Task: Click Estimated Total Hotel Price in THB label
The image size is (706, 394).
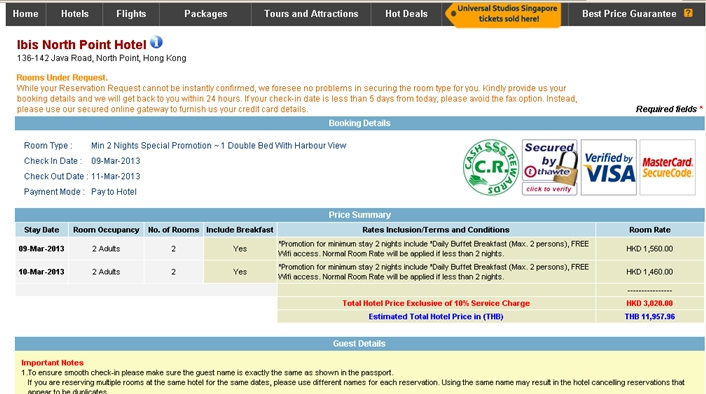Action: pyautogui.click(x=436, y=317)
